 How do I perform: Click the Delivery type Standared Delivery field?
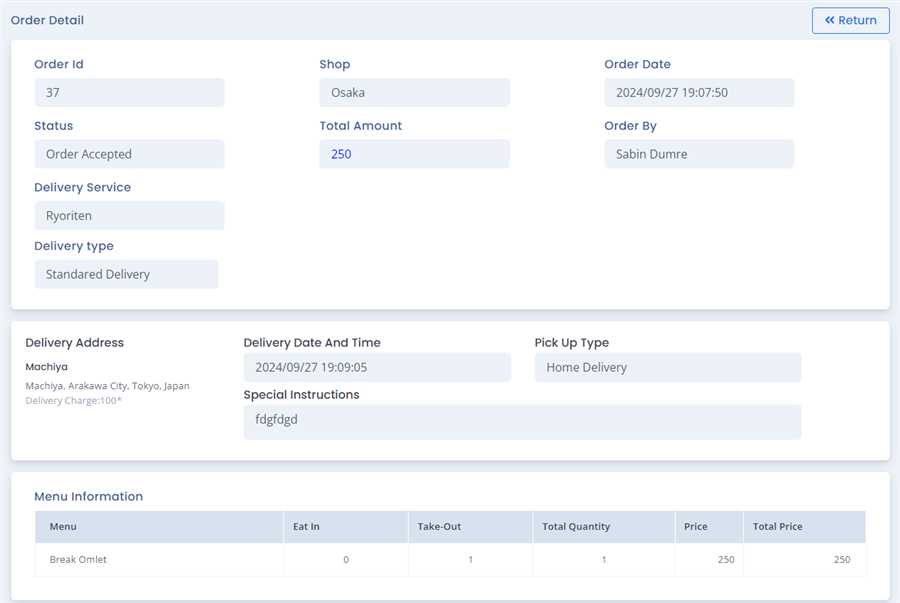(126, 274)
